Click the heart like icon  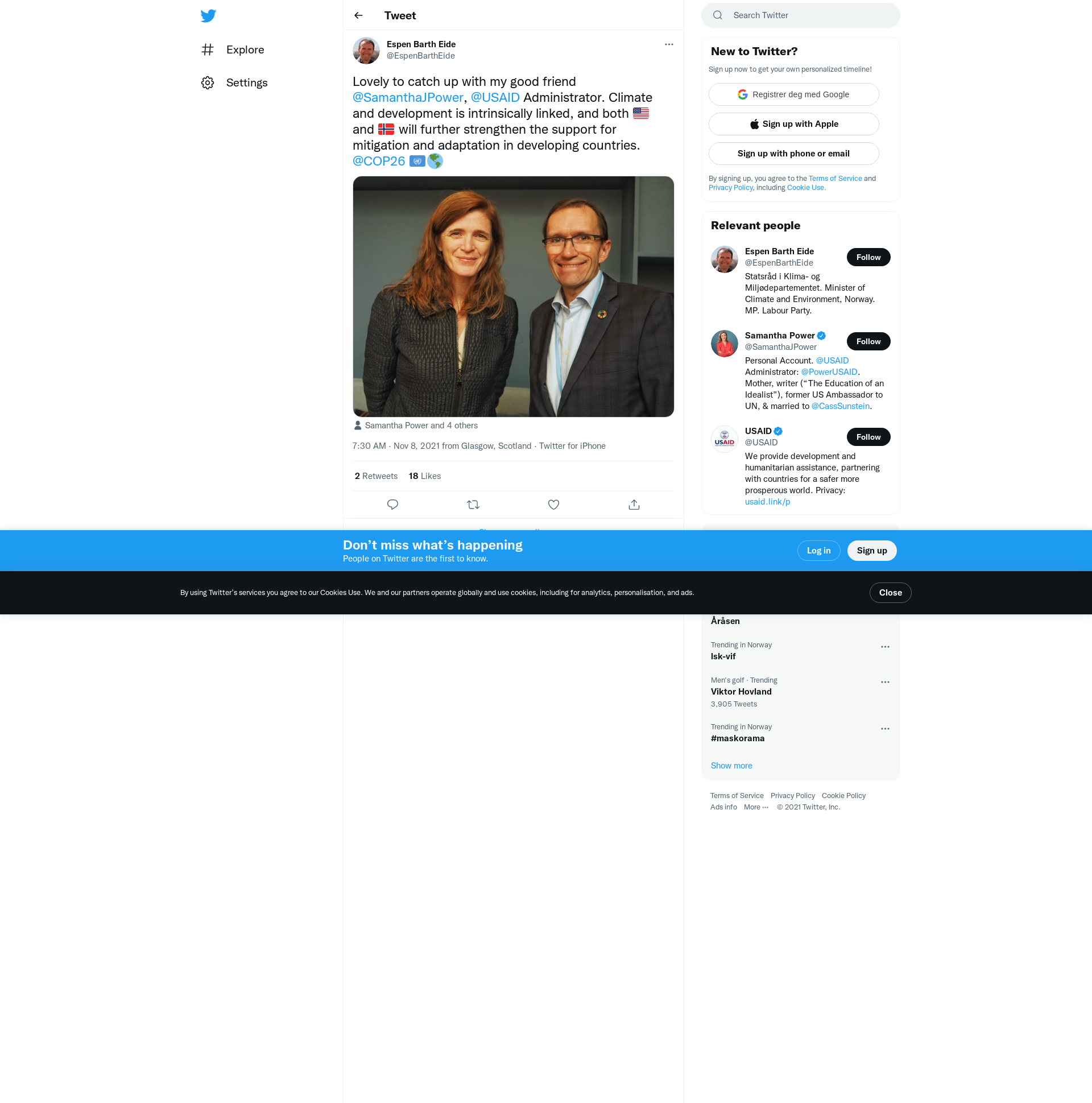point(554,505)
